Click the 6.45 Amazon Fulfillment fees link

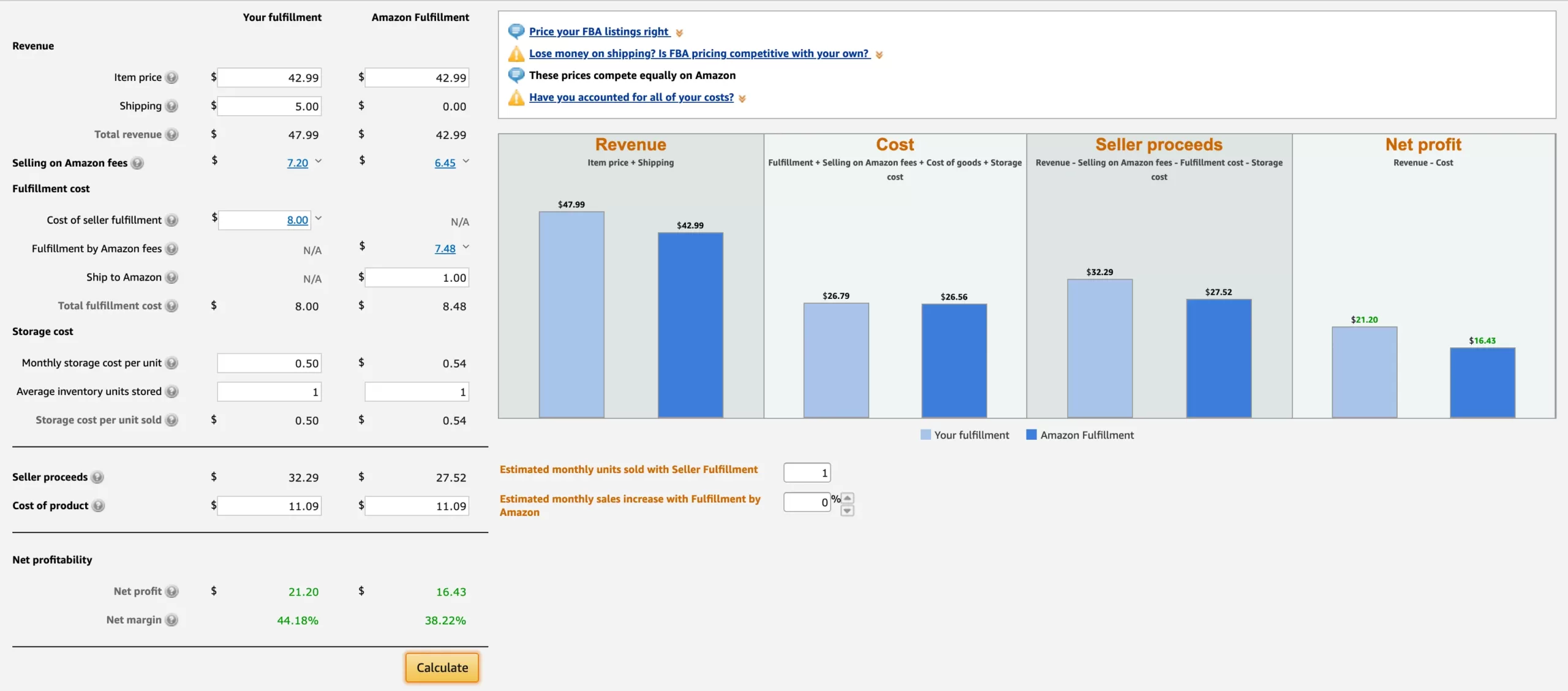[445, 163]
